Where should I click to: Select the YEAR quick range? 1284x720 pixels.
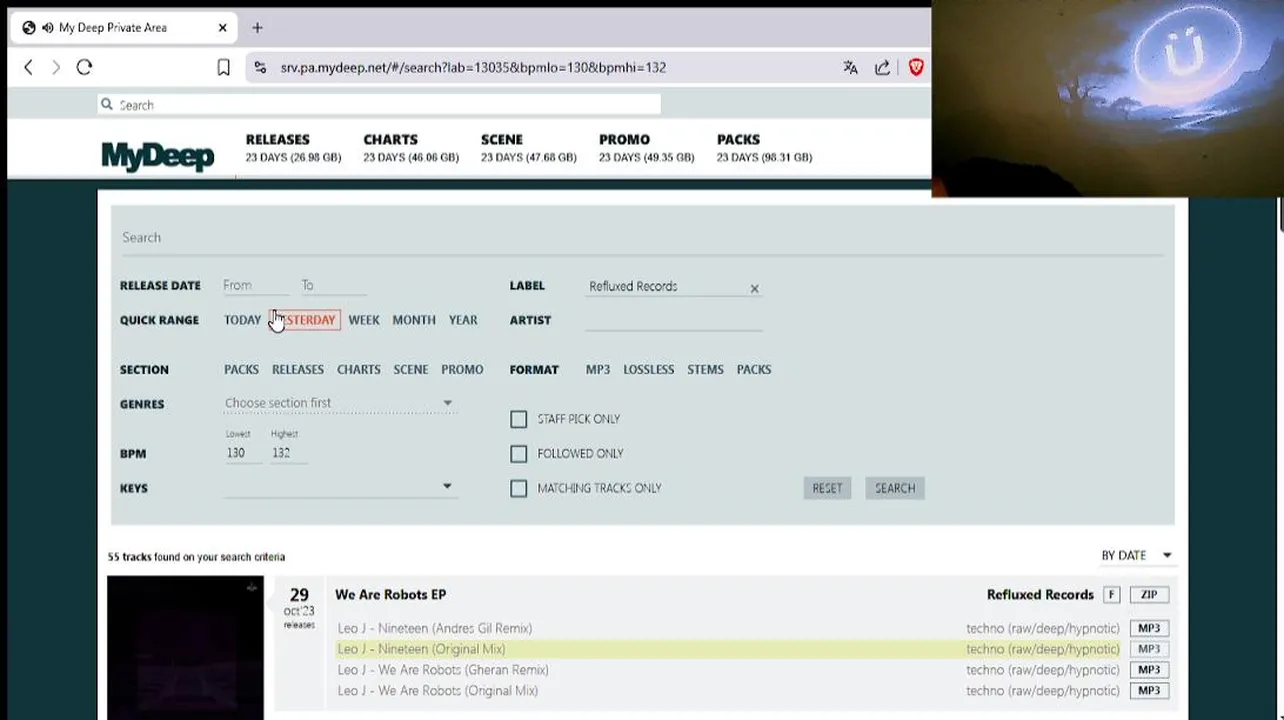click(x=463, y=320)
